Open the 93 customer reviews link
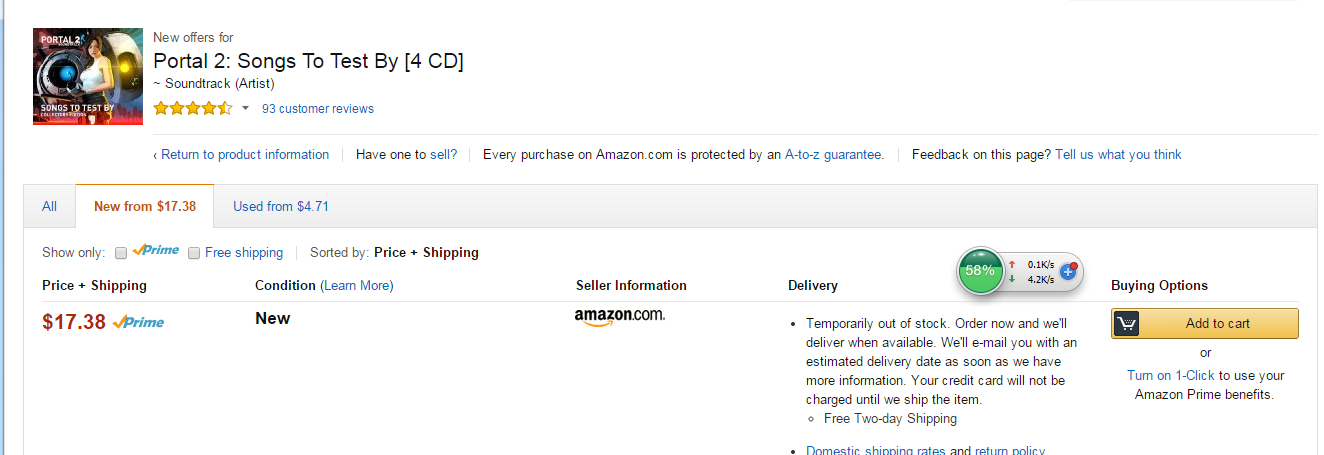 click(318, 108)
